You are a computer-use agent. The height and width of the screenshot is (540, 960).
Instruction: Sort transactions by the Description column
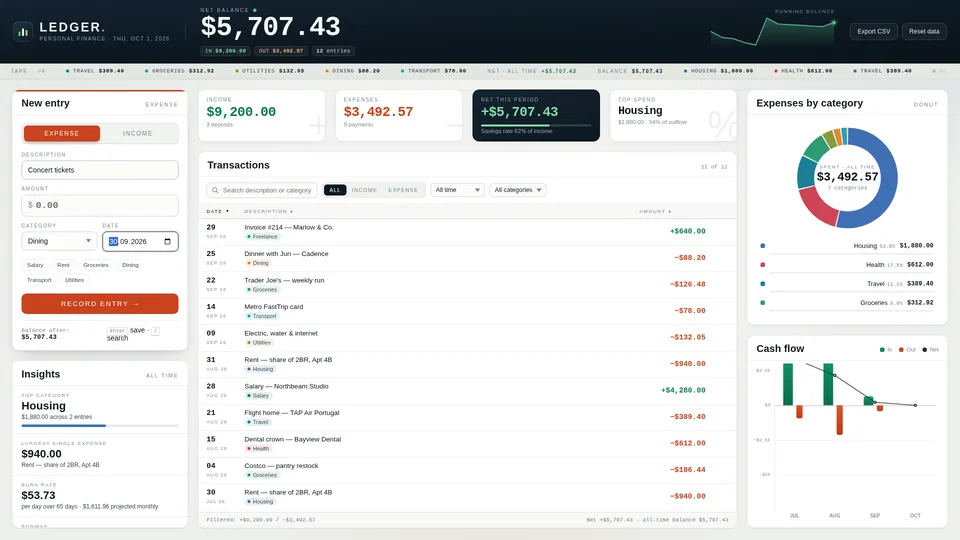[x=268, y=211]
